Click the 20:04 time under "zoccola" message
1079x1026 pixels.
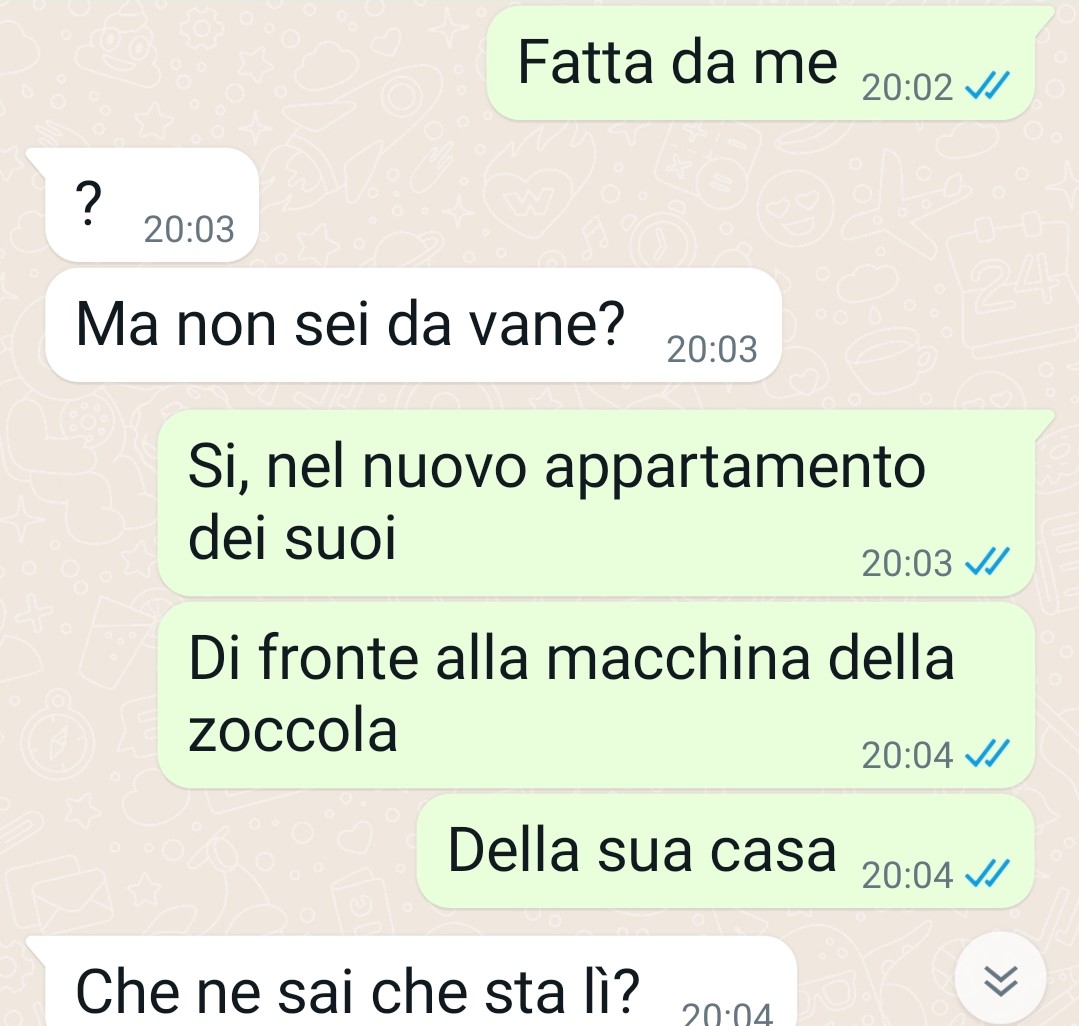(907, 755)
